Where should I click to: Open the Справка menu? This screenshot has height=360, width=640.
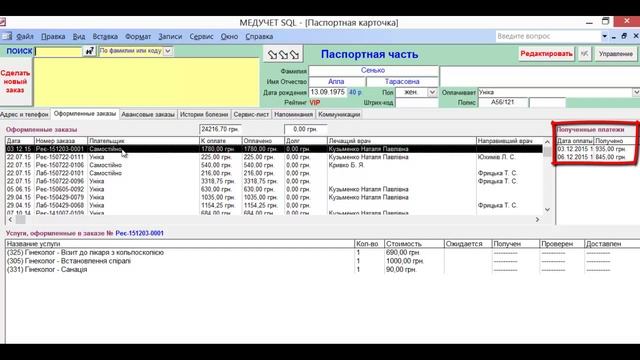259,36
